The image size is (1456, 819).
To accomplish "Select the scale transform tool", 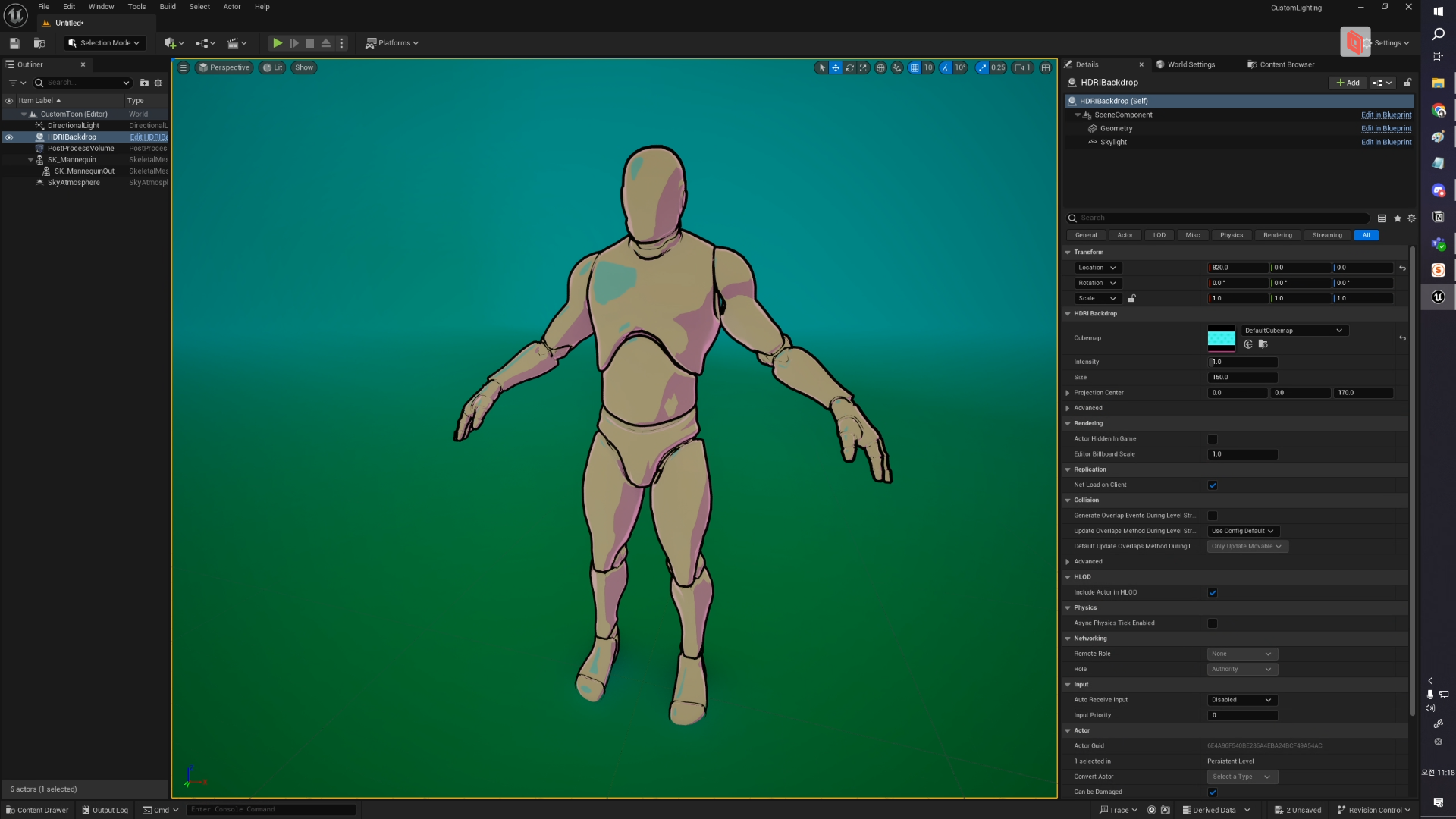I will 863,68.
